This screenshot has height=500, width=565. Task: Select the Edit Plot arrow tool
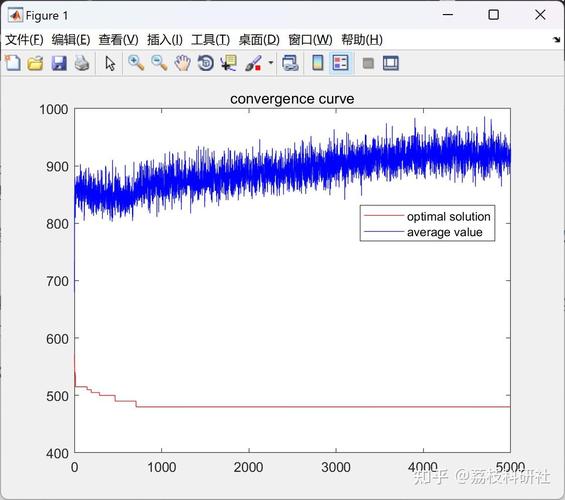(x=110, y=63)
